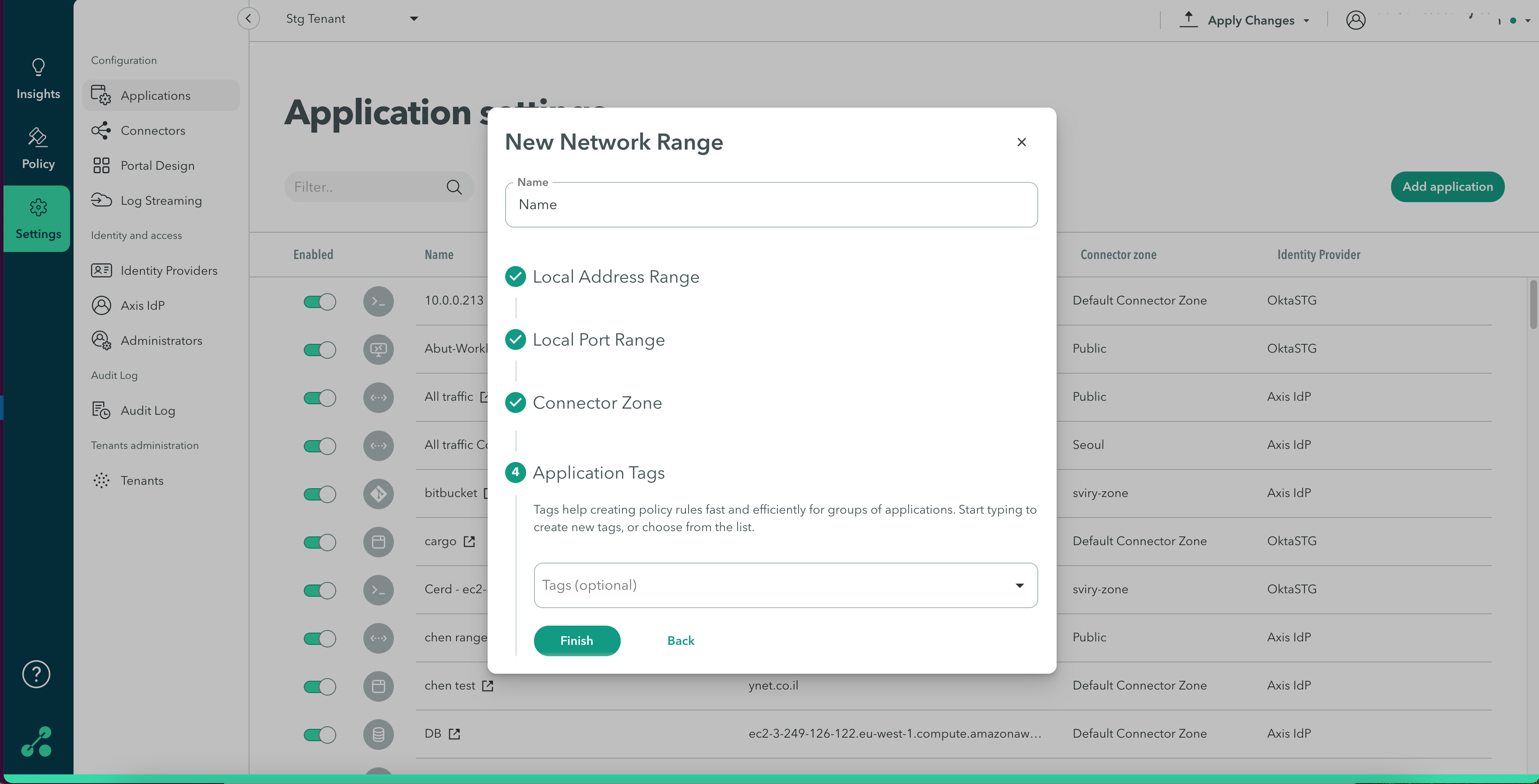Viewport: 1539px width, 784px height.
Task: Open the Stg Tenant selector dropdown
Action: [x=414, y=19]
